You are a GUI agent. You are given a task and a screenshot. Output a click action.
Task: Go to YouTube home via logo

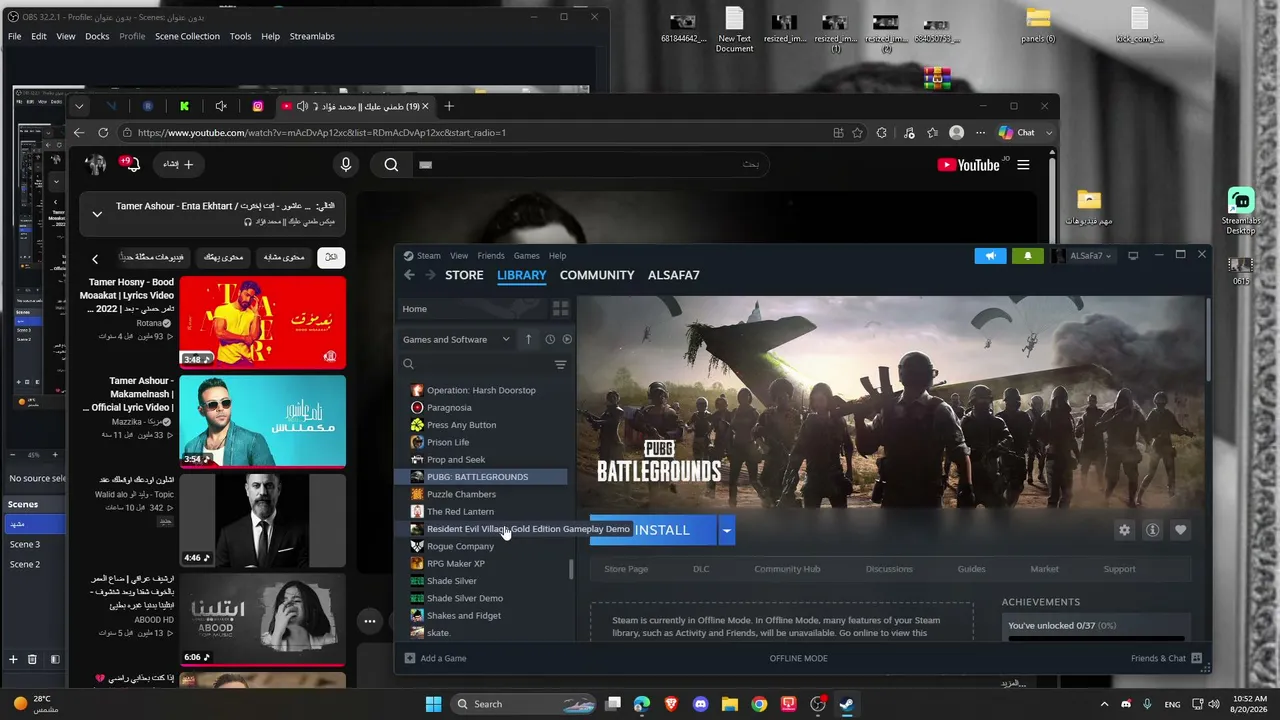[x=968, y=165]
